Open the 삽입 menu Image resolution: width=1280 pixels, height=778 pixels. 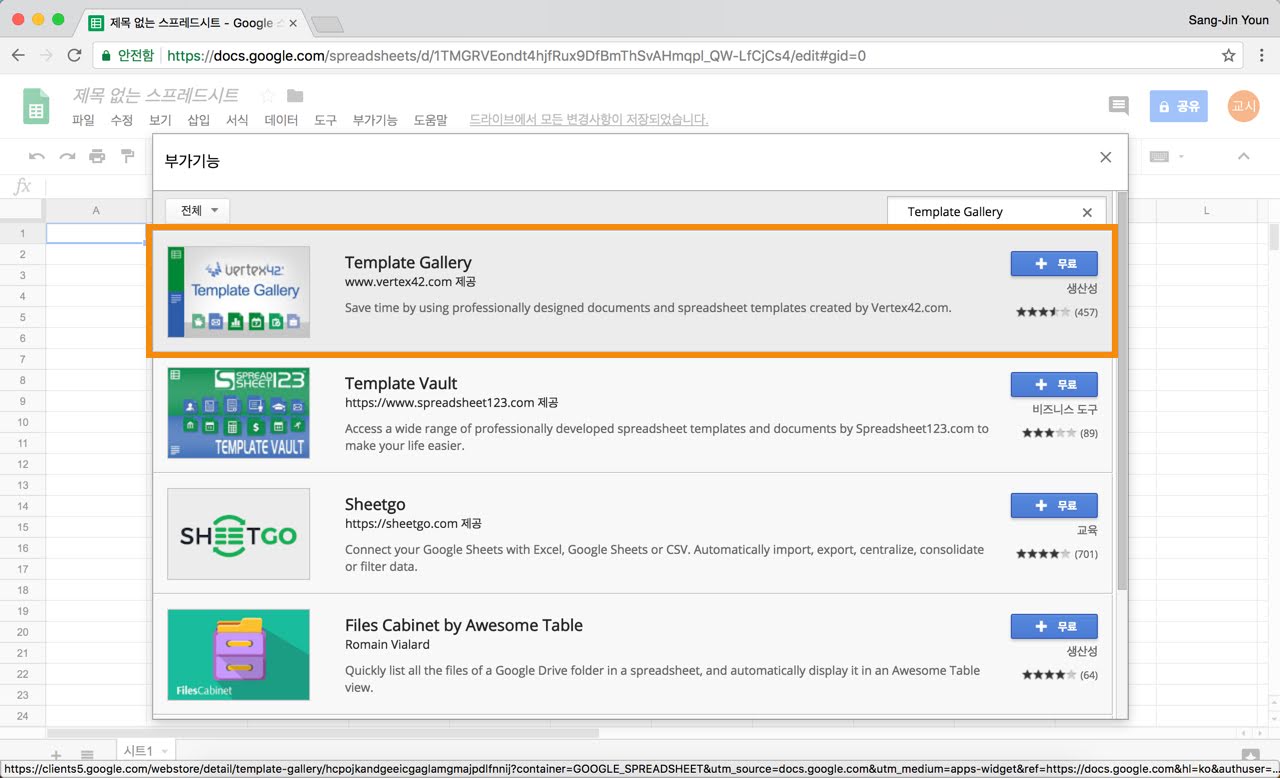pos(199,120)
